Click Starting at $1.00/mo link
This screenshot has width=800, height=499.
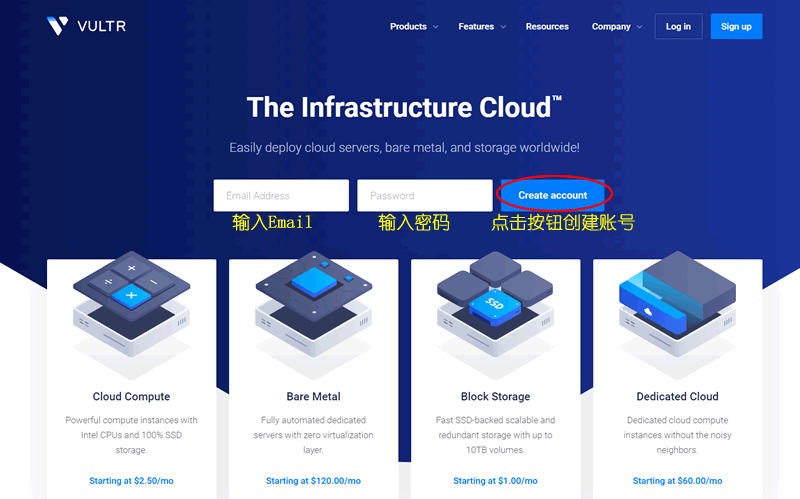click(495, 481)
